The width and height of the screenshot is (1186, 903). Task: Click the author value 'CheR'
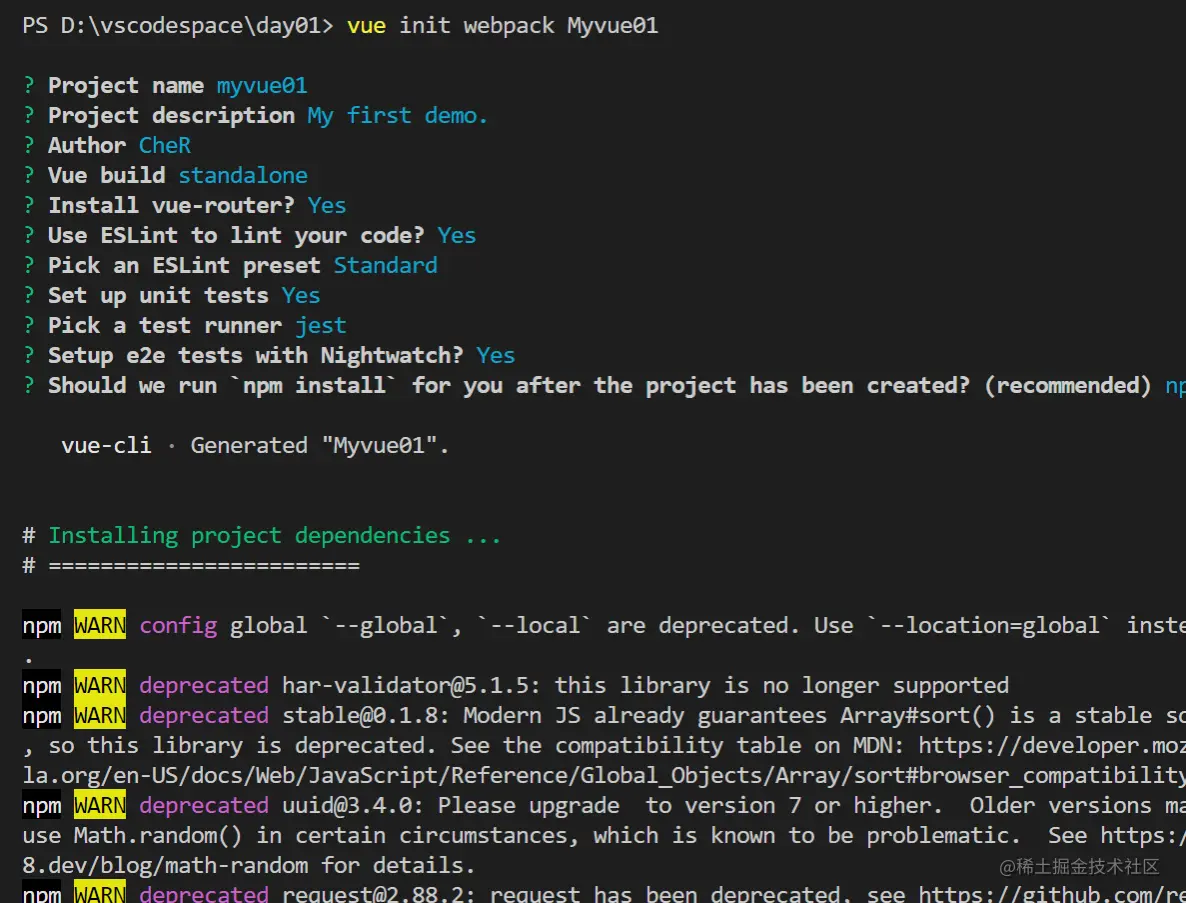(165, 145)
